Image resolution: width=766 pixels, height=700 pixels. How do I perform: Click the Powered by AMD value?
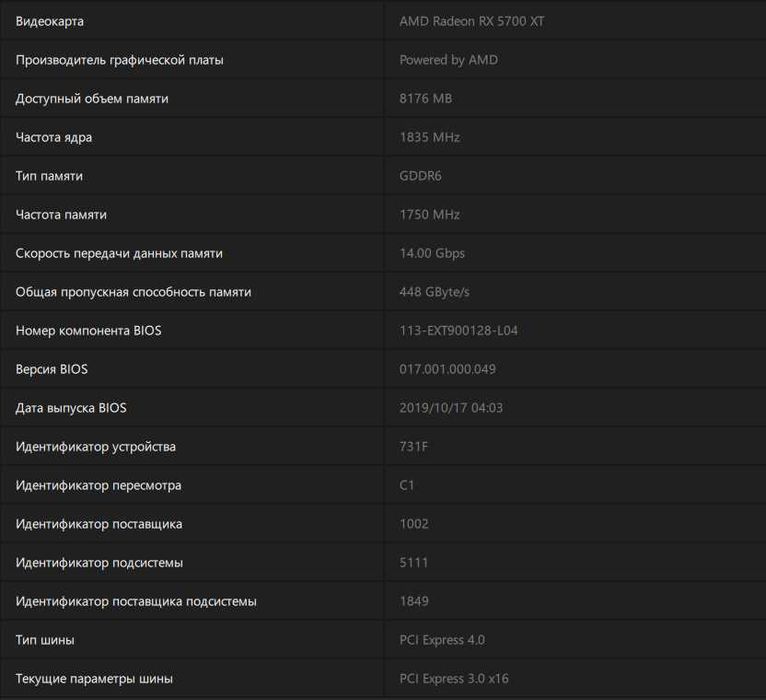click(x=448, y=60)
